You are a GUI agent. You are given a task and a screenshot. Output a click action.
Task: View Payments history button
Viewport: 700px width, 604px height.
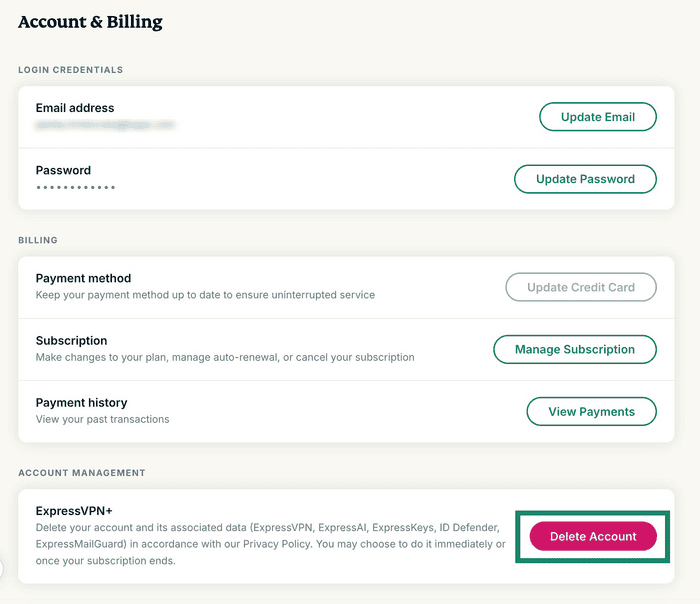coord(592,412)
